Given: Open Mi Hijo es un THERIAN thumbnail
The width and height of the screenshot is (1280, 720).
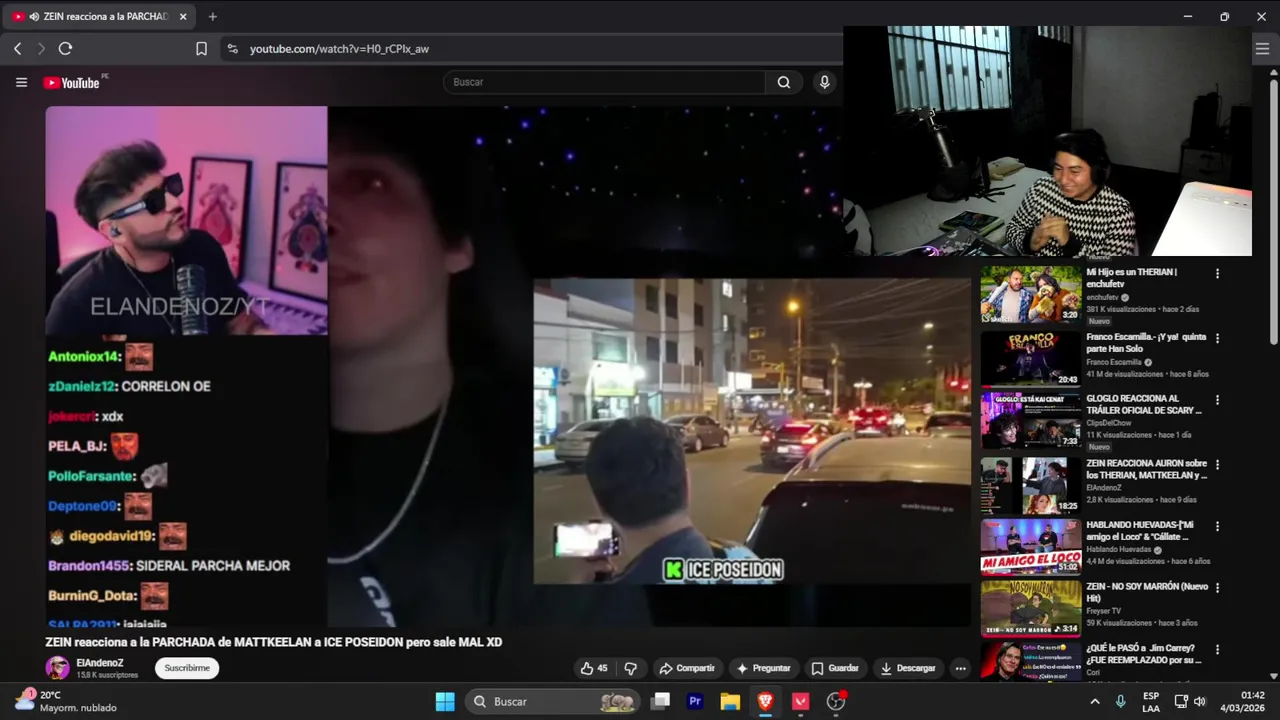Looking at the screenshot, I should pos(1030,293).
